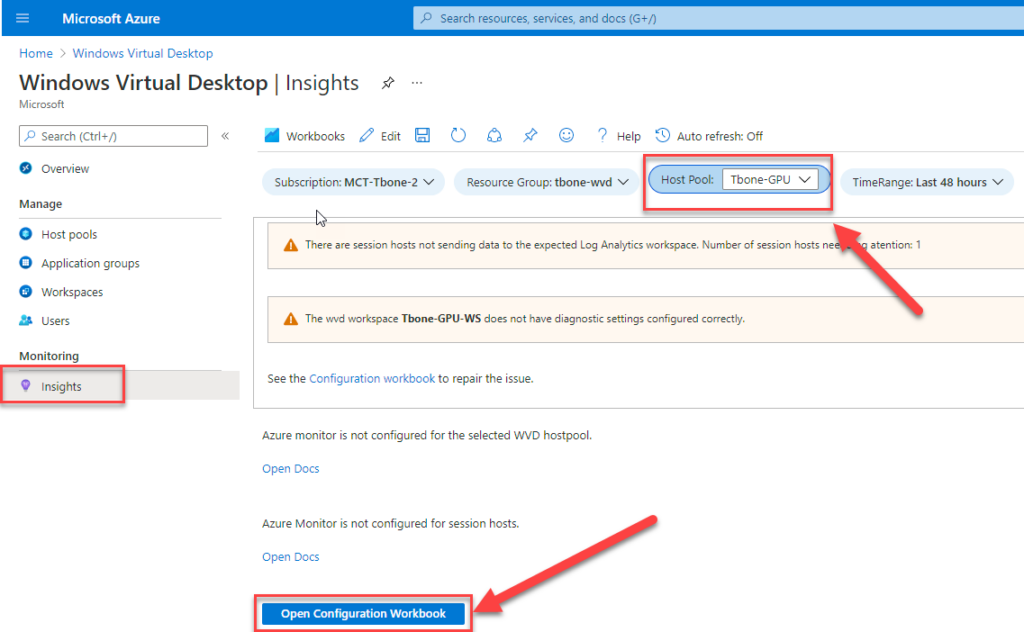Screen dimensions: 1024x632
Task: Open Docs link under session hosts message
Action: click(291, 557)
